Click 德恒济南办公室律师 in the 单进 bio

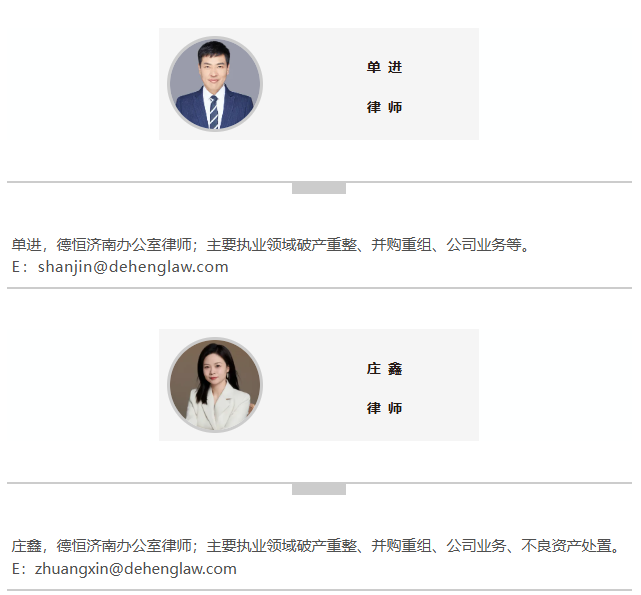coord(124,245)
